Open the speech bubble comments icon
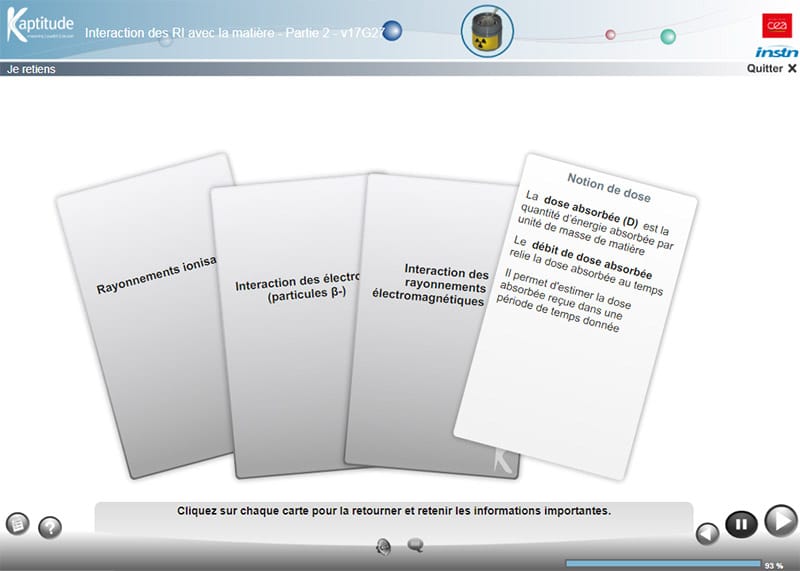The image size is (800, 571). pyautogui.click(x=415, y=545)
